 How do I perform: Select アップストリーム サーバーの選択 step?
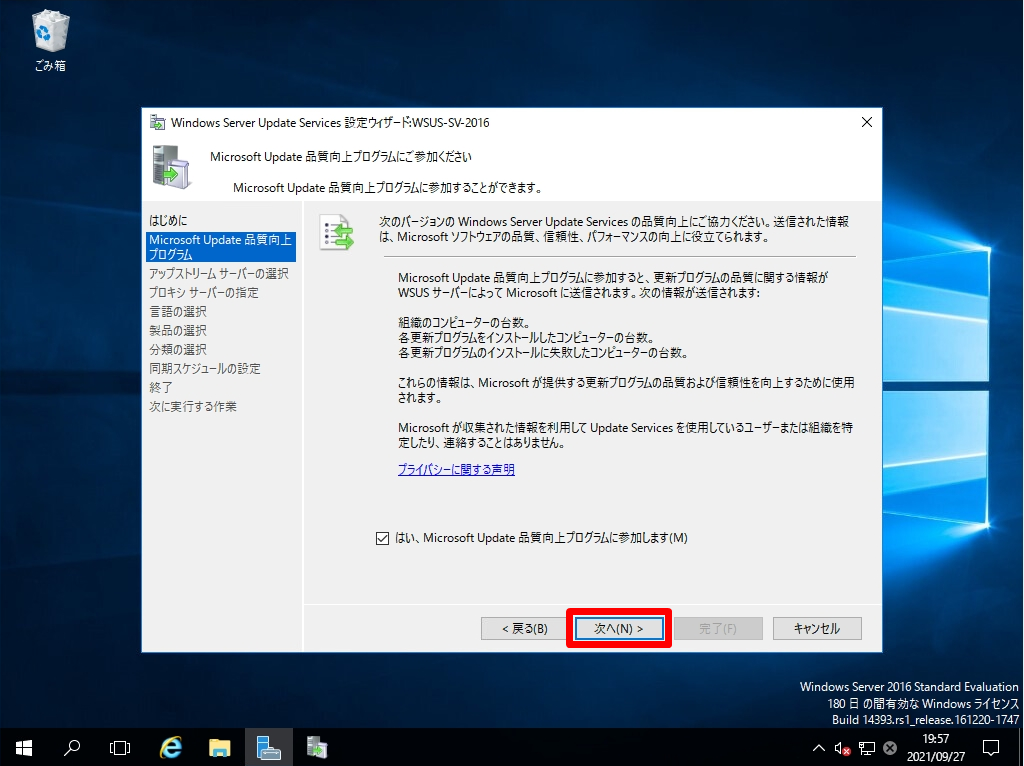pyautogui.click(x=219, y=274)
